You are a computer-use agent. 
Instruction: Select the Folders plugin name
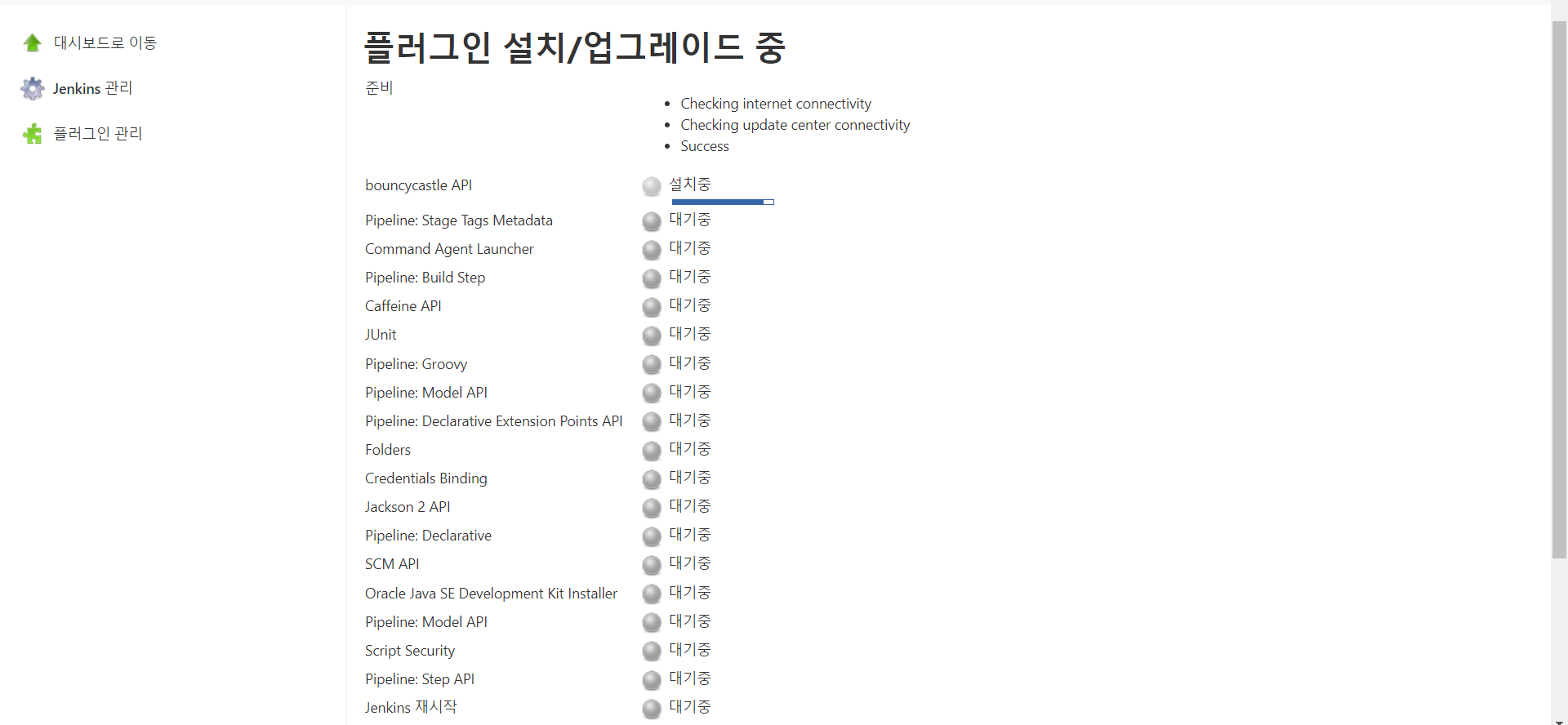pyautogui.click(x=388, y=450)
